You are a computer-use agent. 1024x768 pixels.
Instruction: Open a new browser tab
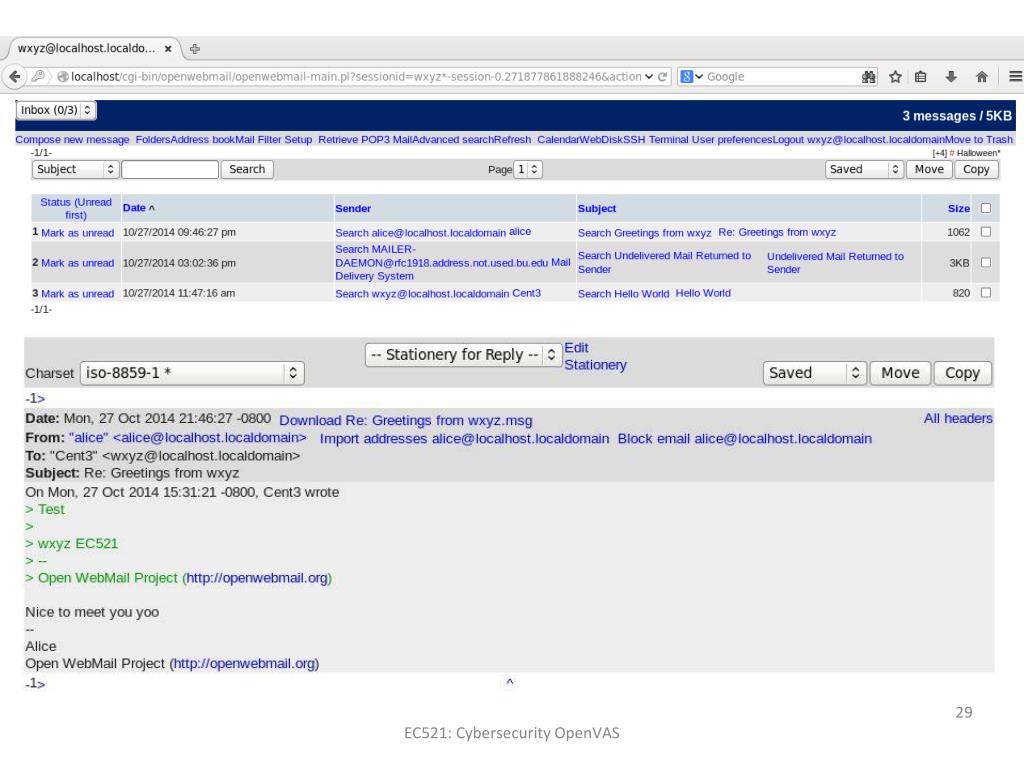[x=195, y=47]
